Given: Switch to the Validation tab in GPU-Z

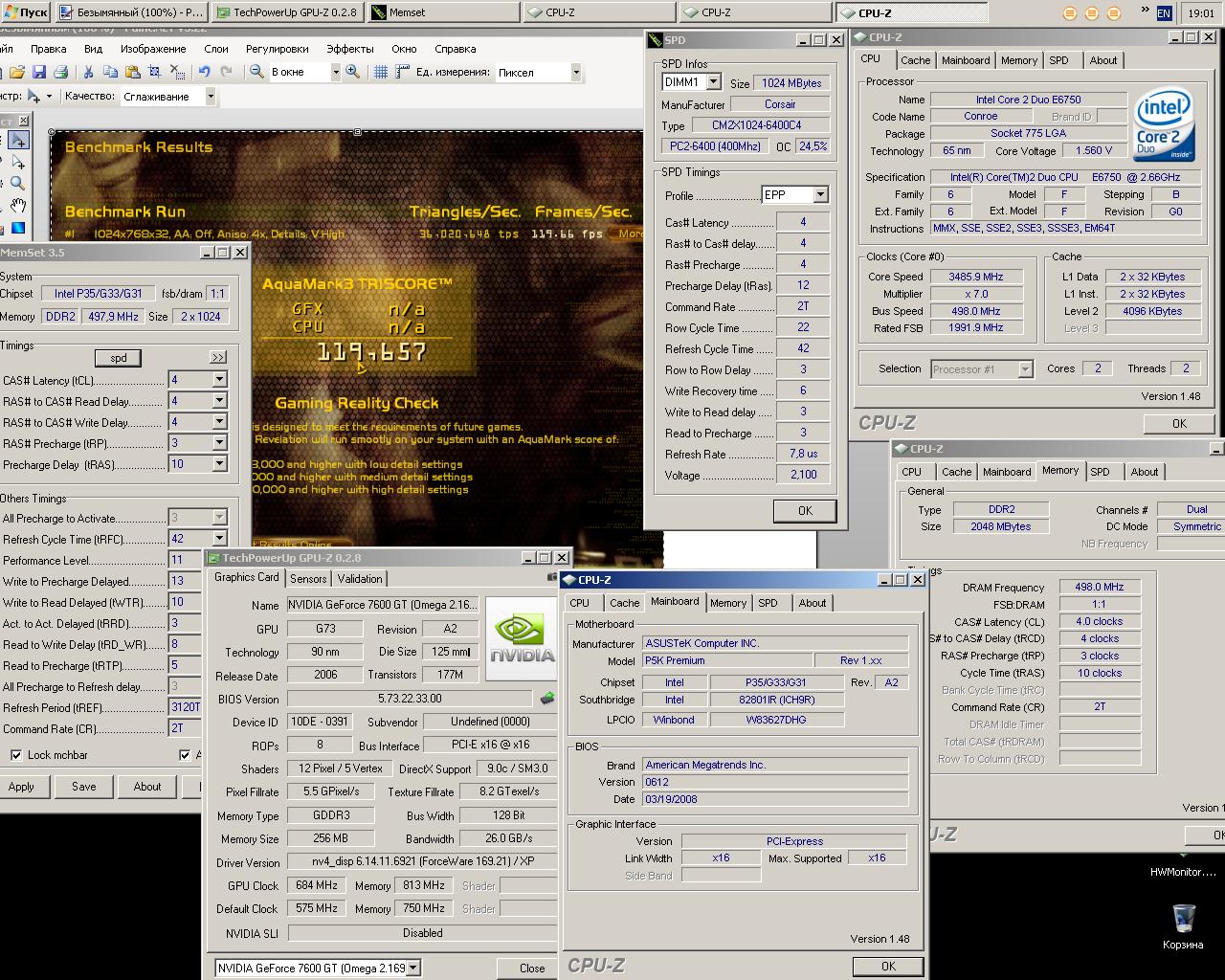Looking at the screenshot, I should tap(360, 578).
